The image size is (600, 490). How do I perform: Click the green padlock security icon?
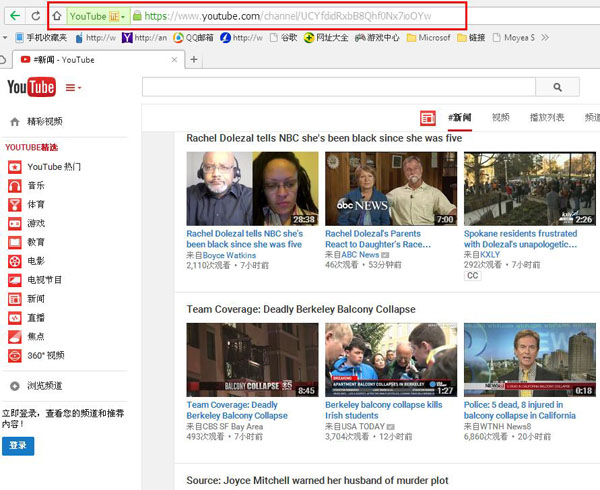pyautogui.click(x=137, y=16)
